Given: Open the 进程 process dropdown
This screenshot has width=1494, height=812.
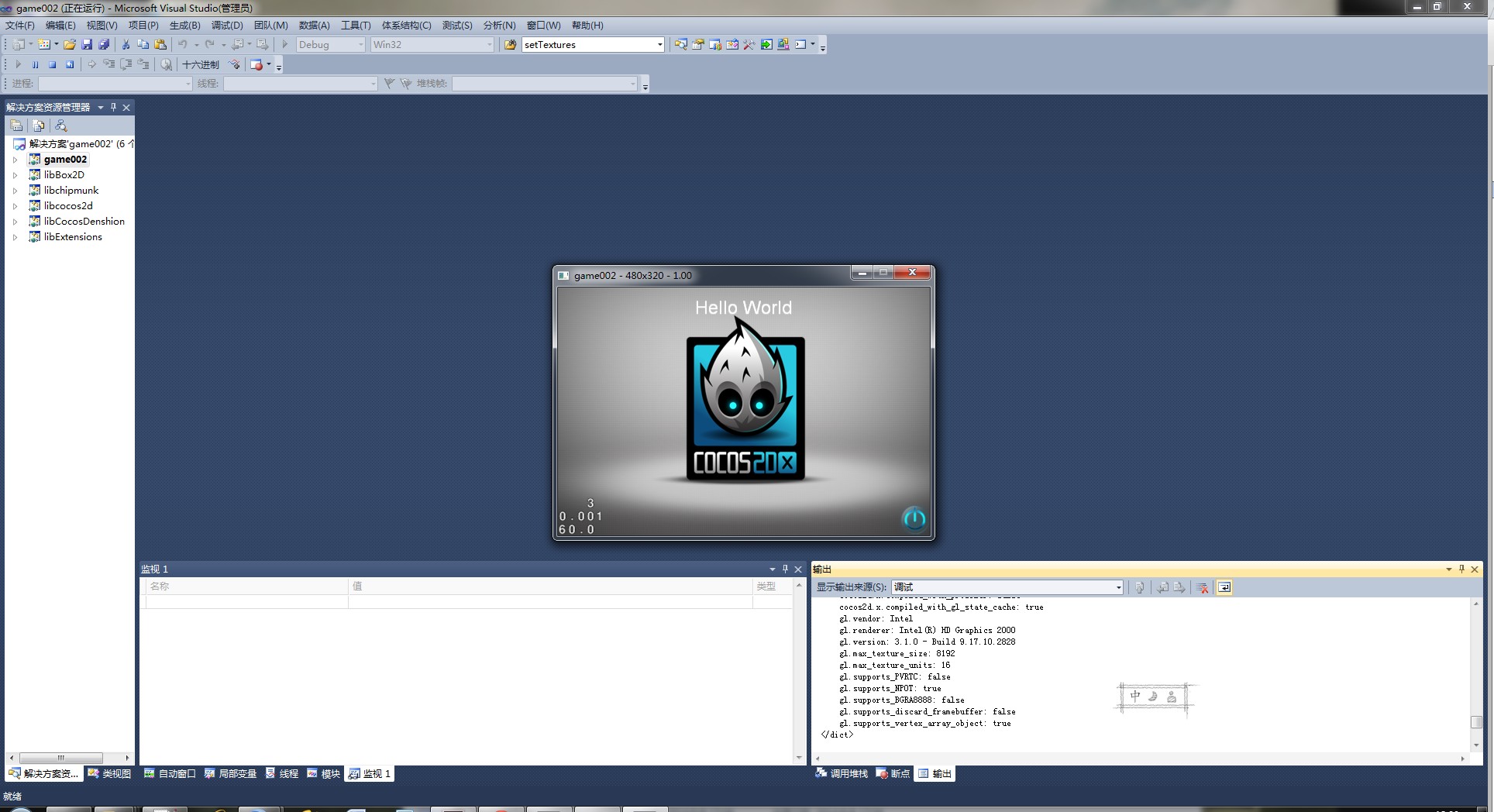Looking at the screenshot, I should (x=188, y=84).
